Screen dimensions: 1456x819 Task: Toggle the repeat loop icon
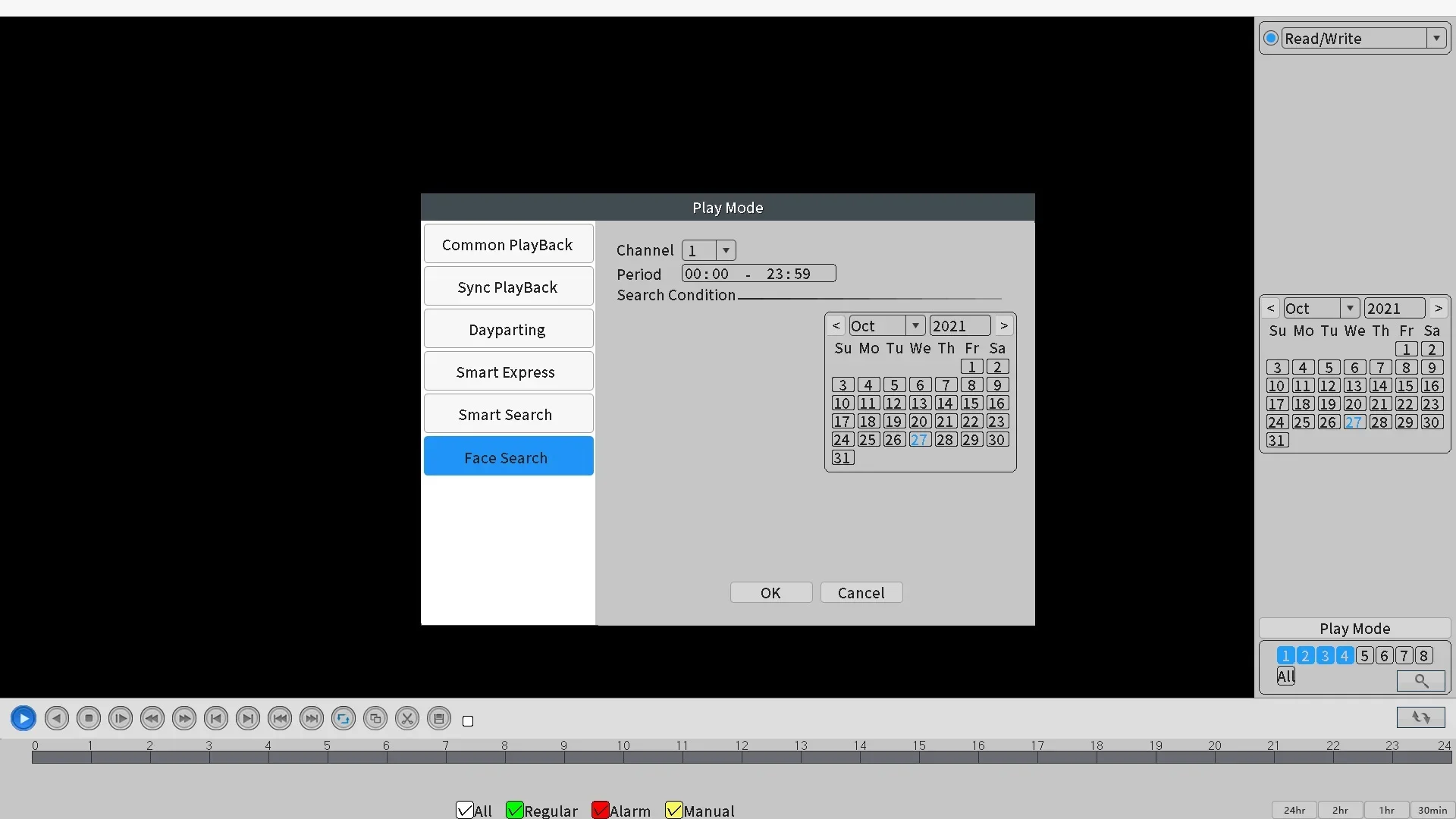point(344,718)
